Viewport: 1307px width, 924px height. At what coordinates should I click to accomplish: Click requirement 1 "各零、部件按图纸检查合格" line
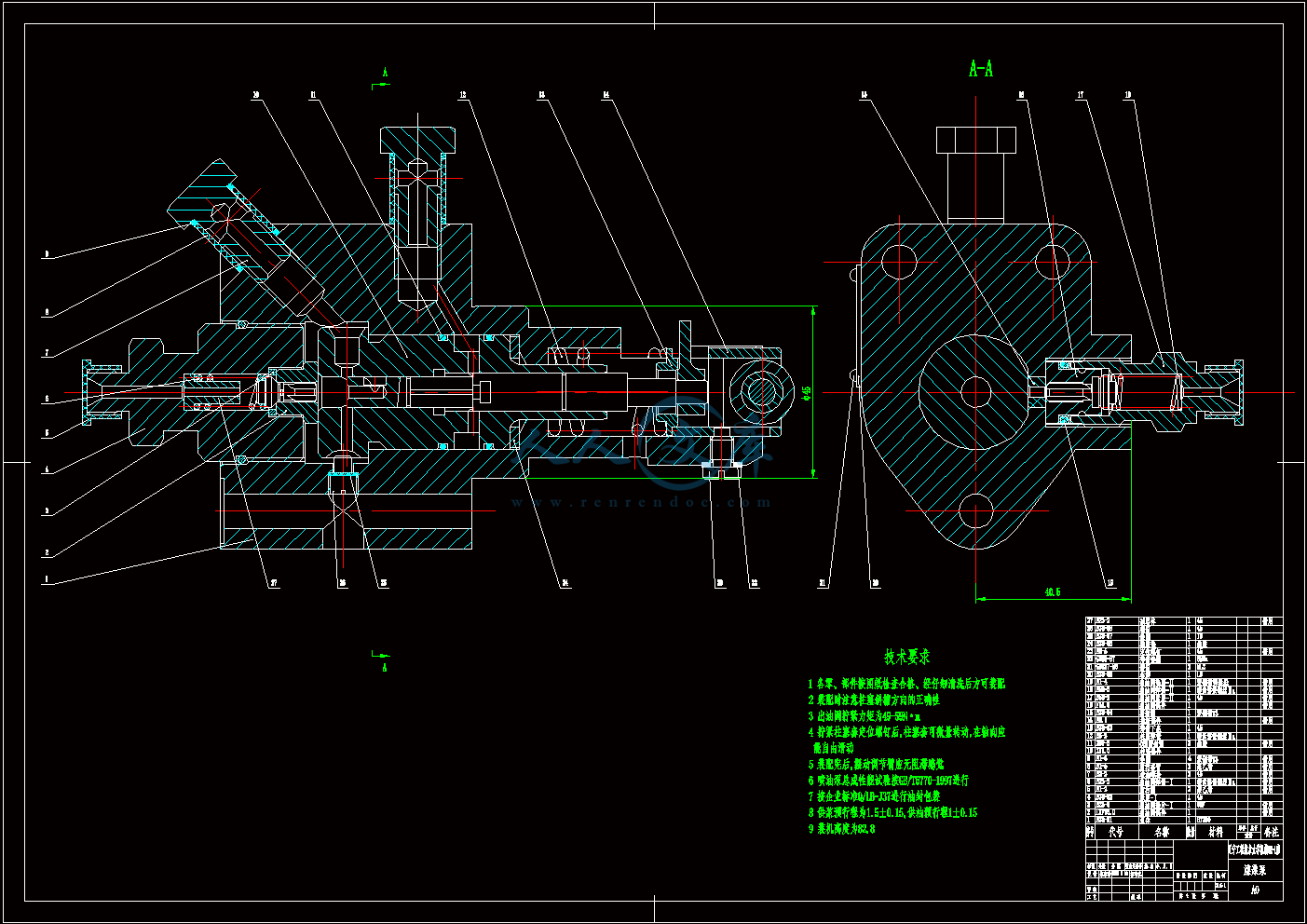[x=906, y=684]
